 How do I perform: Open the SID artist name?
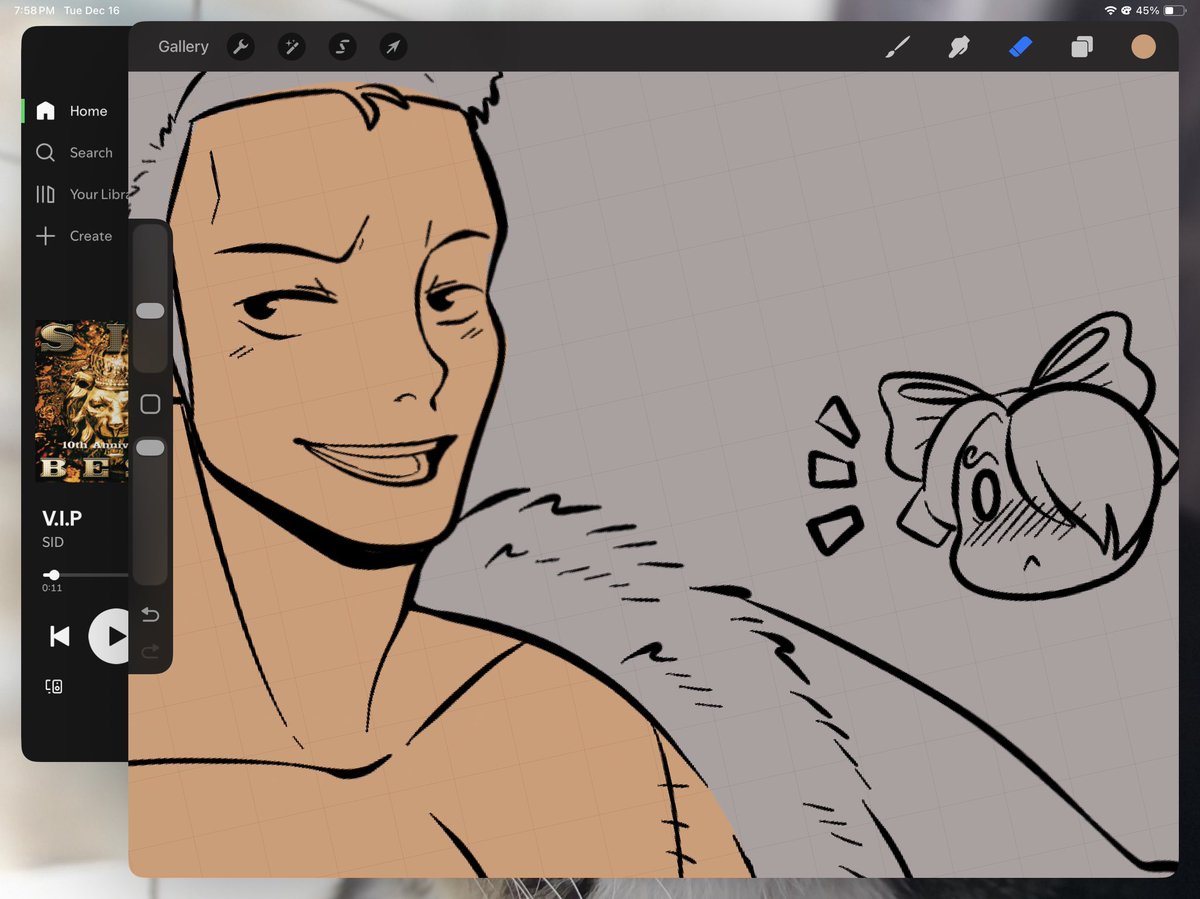[53, 542]
